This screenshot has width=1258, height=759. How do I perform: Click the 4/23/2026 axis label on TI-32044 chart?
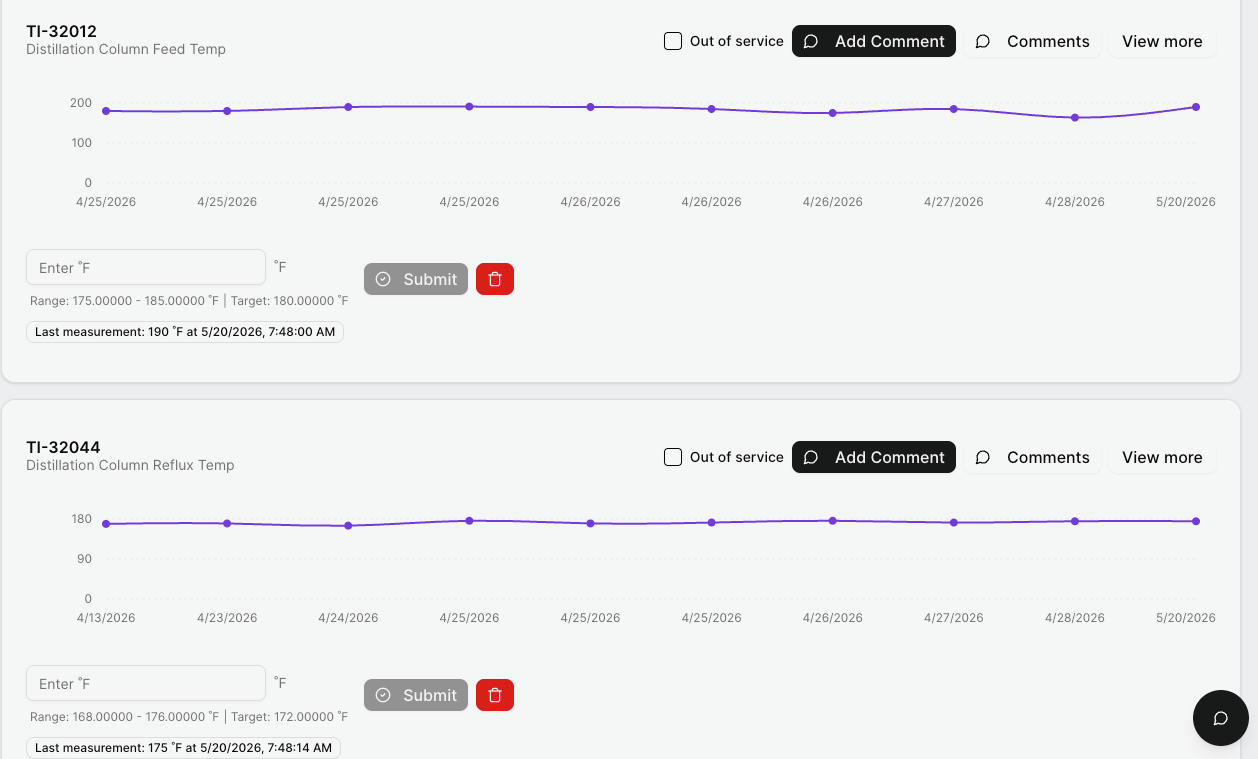pyautogui.click(x=227, y=618)
